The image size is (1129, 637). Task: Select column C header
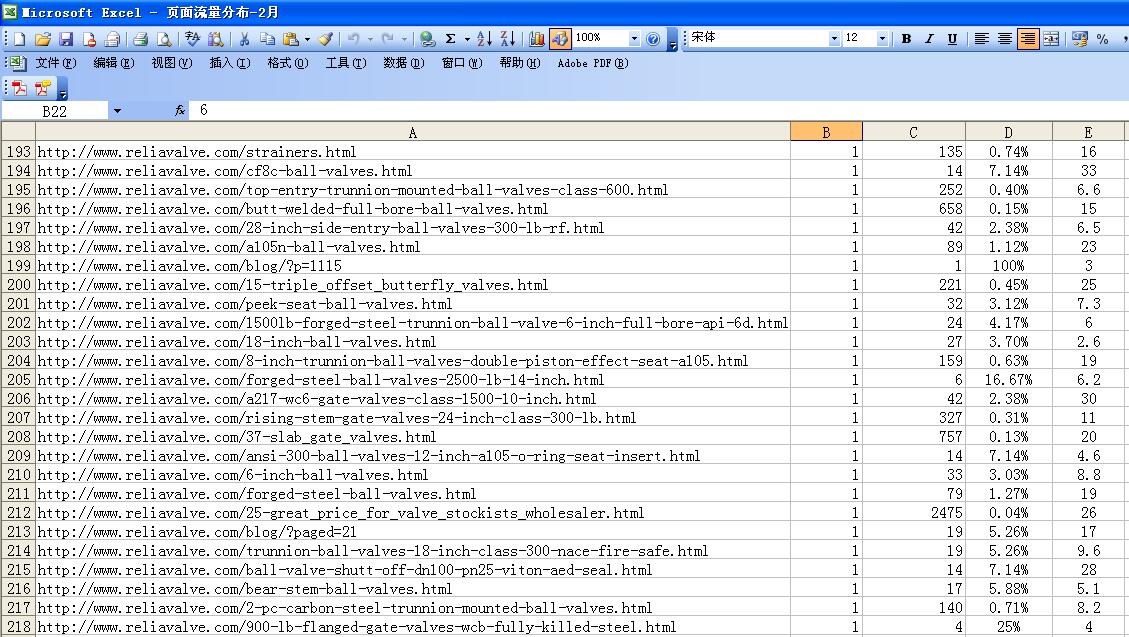tap(913, 132)
